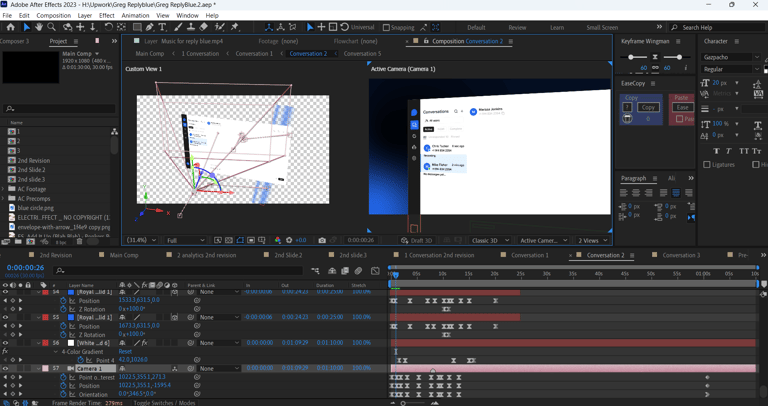Reset exposure icon in viewer footer
The image size is (768, 406).
click(289, 240)
